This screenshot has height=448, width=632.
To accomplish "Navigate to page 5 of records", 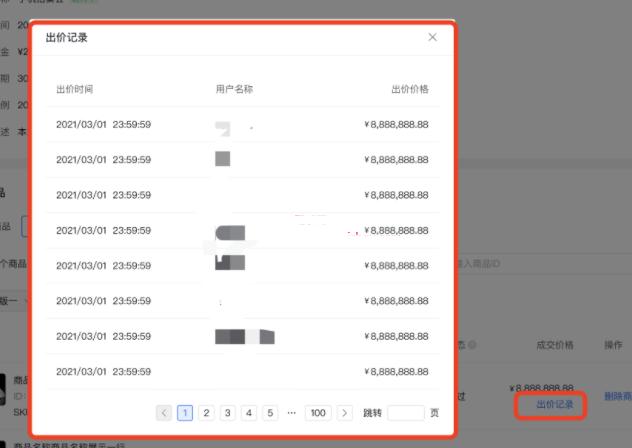I will pyautogui.click(x=269, y=412).
